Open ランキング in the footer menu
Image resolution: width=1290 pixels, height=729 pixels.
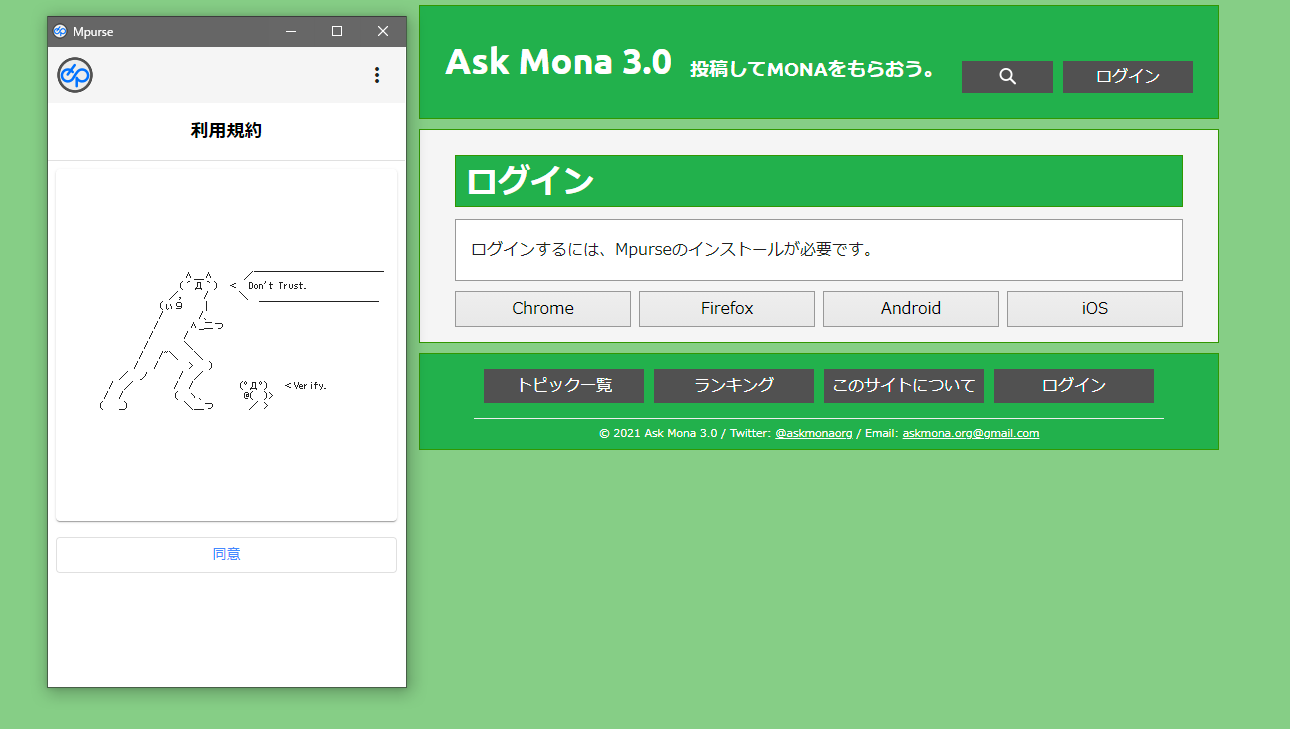(x=734, y=386)
